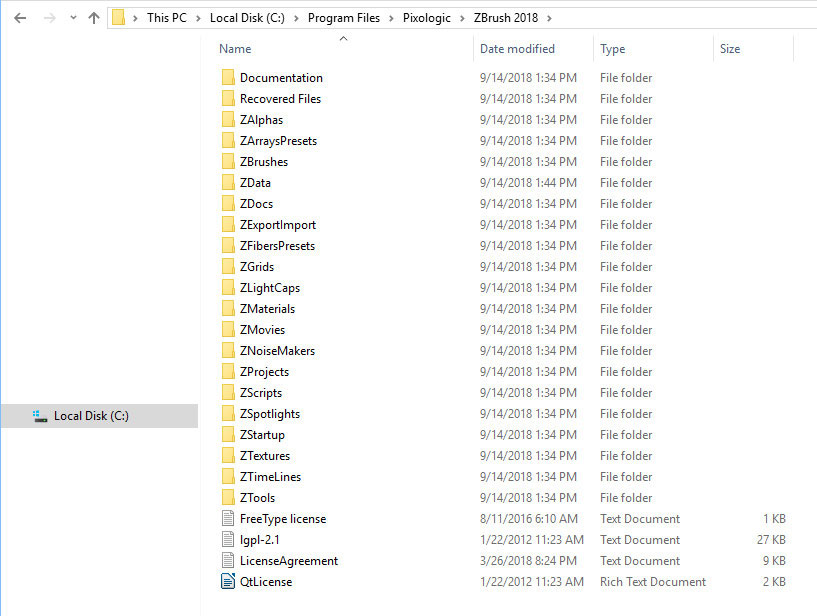Go up one folder level

click(x=94, y=18)
